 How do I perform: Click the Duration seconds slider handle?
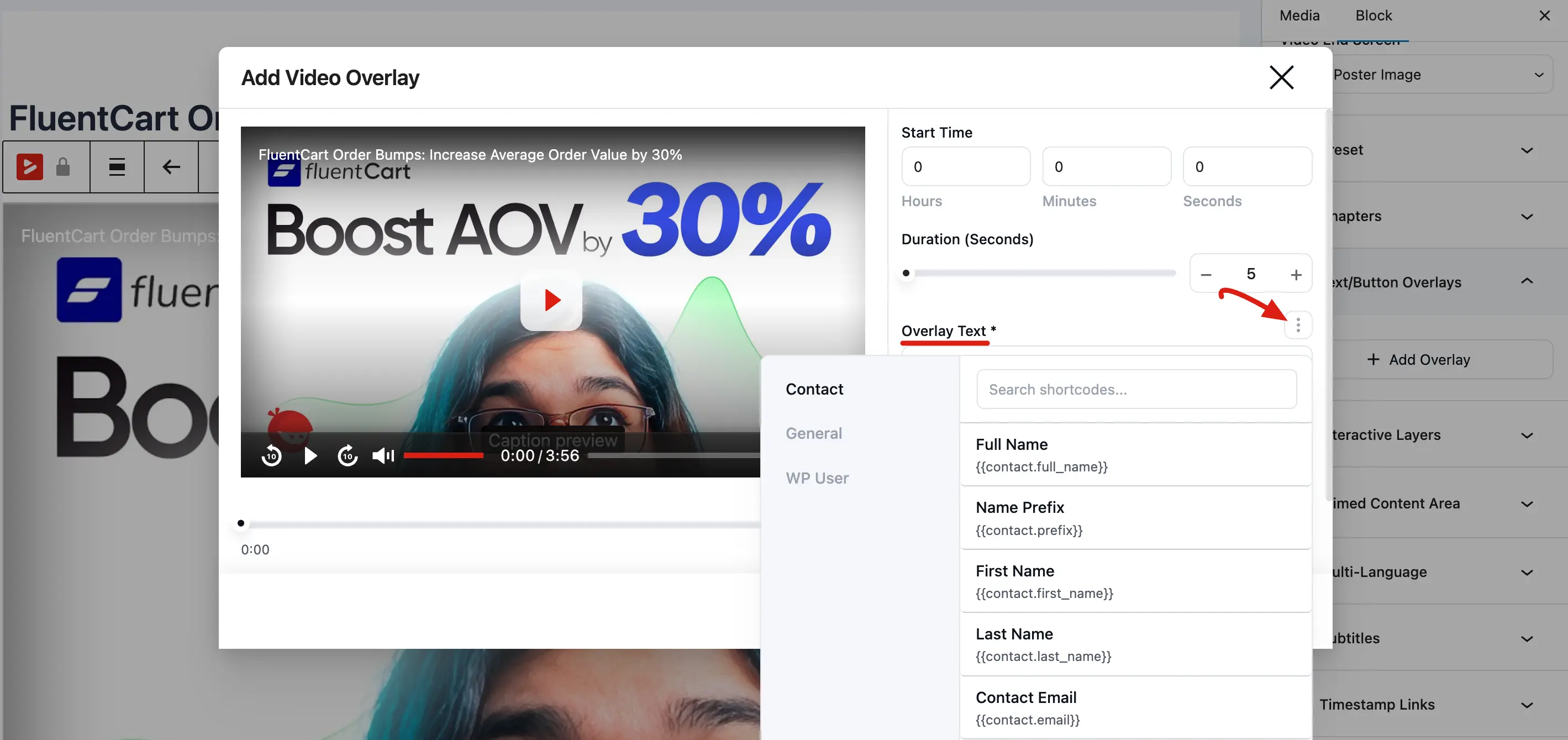[x=906, y=274]
